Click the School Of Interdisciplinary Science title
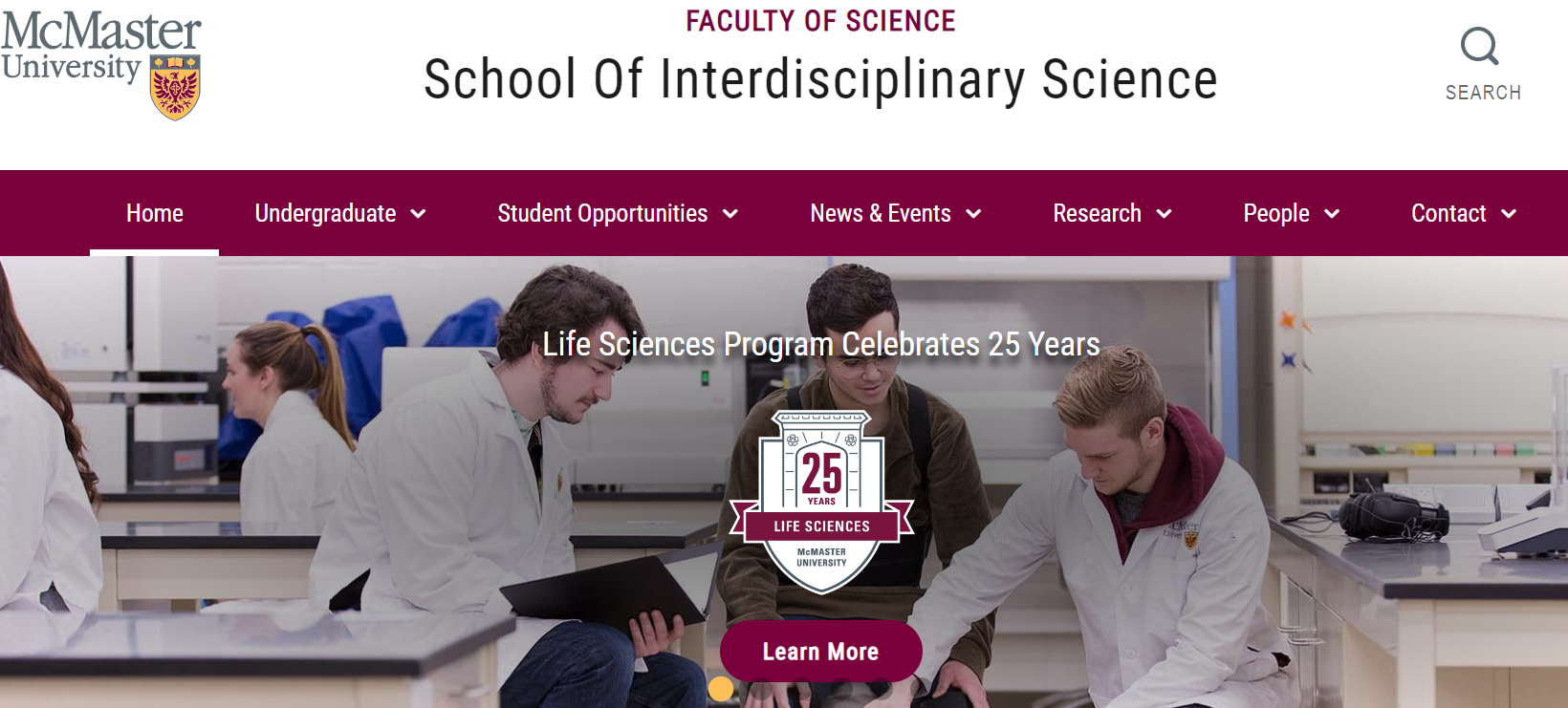The height and width of the screenshot is (708, 1568). [x=820, y=79]
